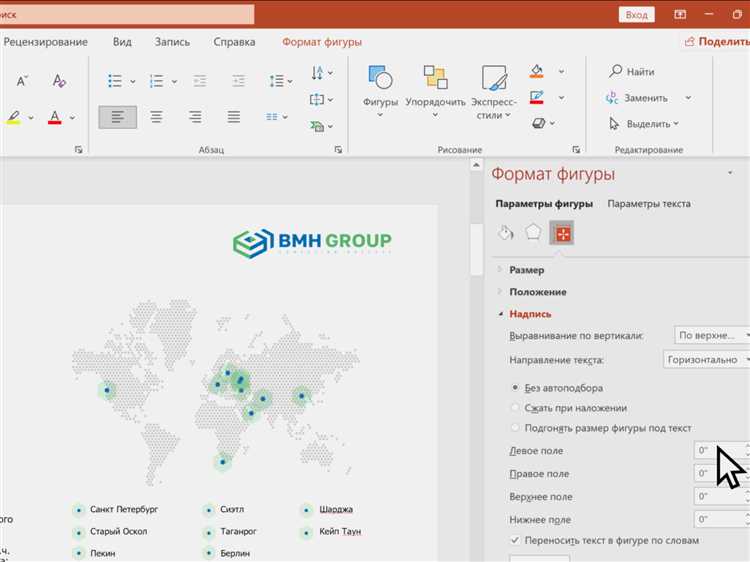Open the Формат фигуры ribbon tab

click(x=322, y=42)
